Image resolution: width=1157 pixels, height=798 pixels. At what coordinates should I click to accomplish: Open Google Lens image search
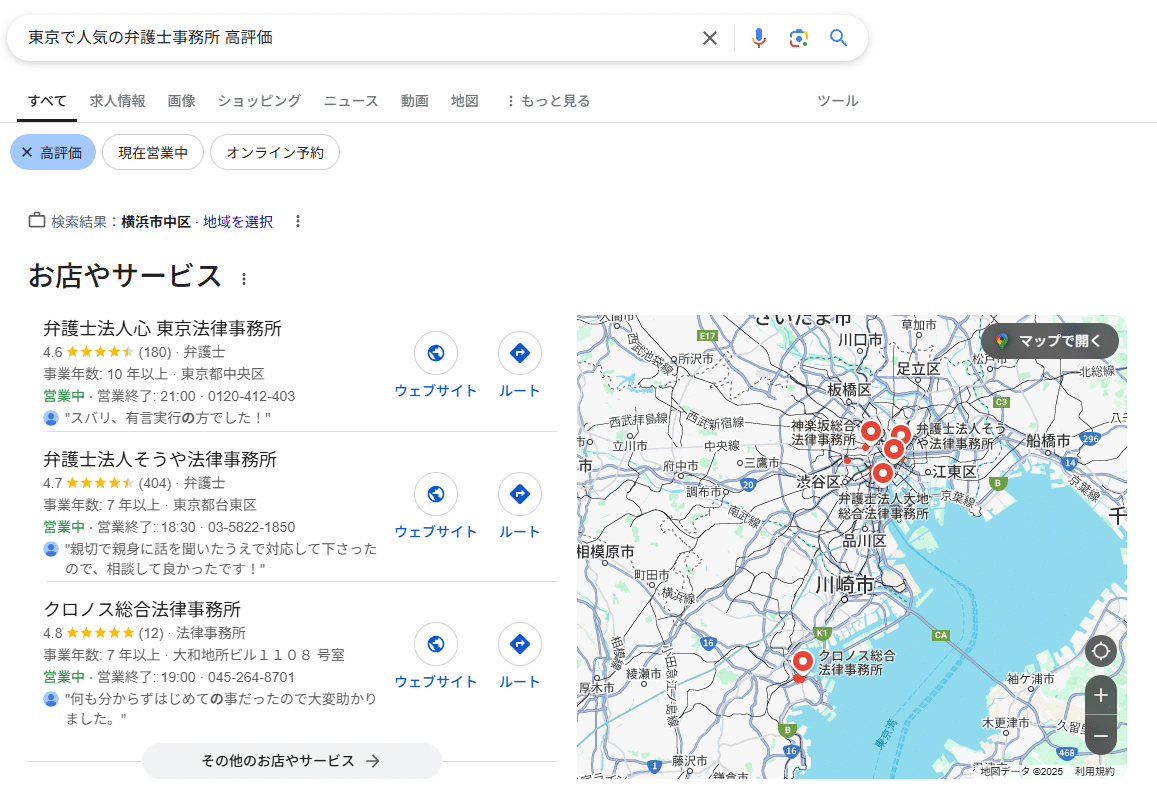798,38
